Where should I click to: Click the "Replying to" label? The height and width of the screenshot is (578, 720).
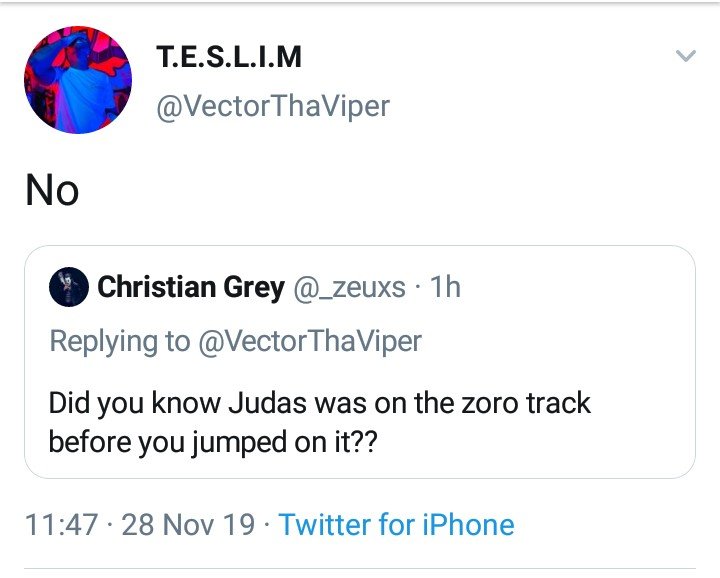coord(119,341)
